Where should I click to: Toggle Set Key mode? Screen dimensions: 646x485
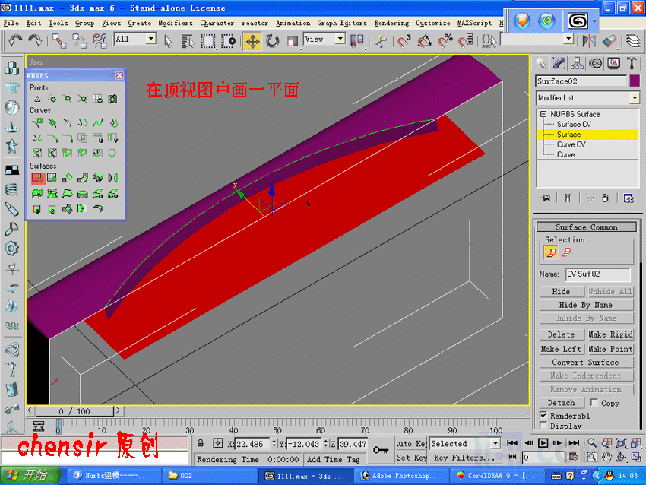[x=412, y=458]
